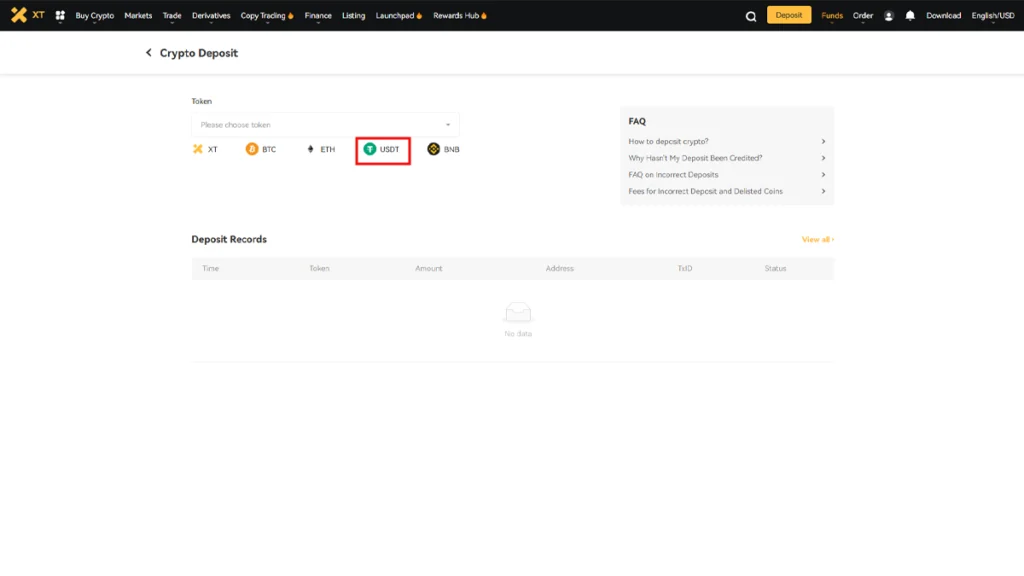1024x576 pixels.
Task: Select the ETH token shortcut
Action: coord(320,150)
